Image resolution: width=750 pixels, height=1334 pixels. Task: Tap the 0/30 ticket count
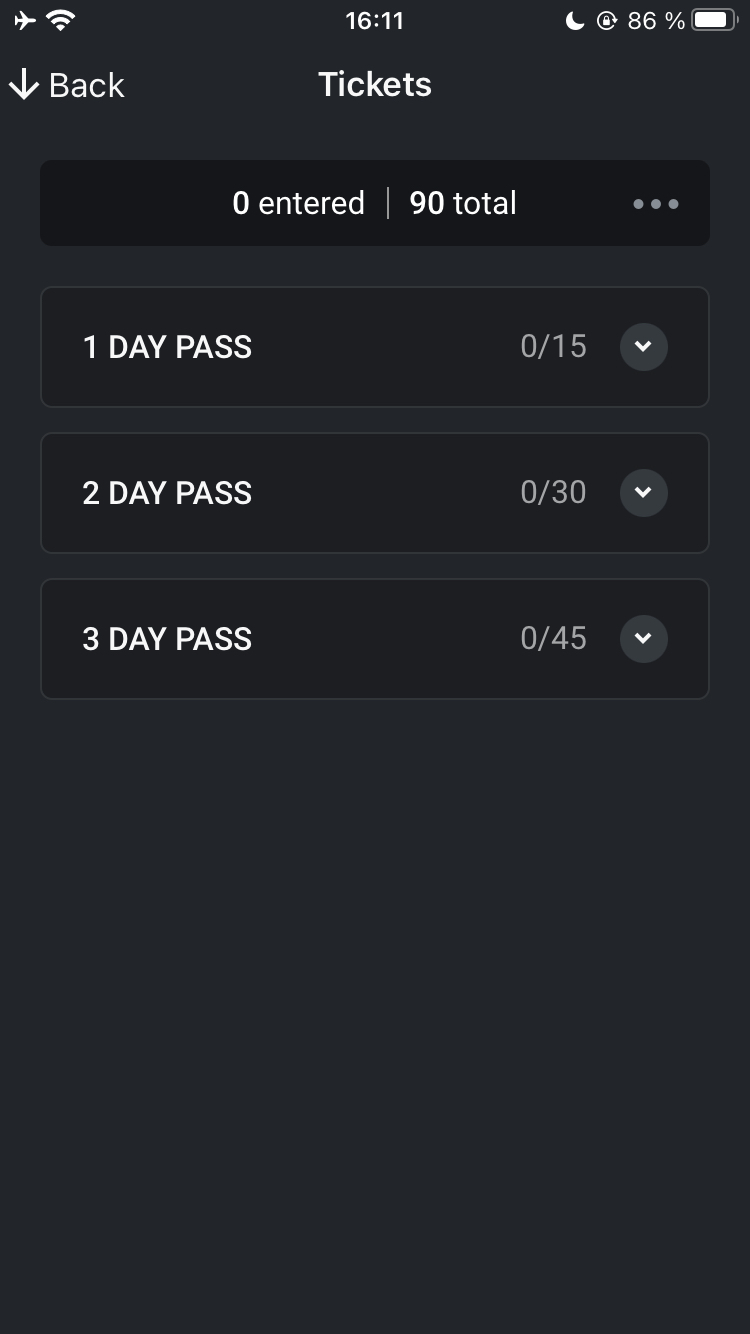[553, 493]
